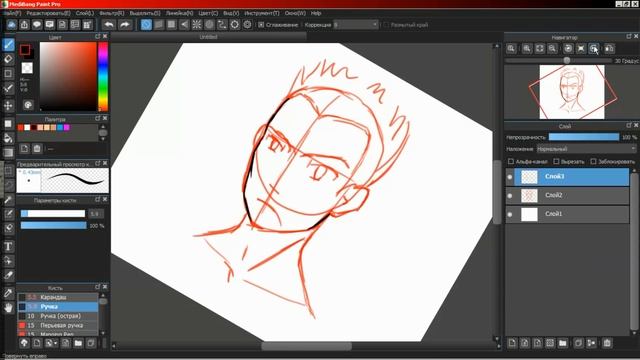This screenshot has width=640, height=360.
Task: Open Редактировать menu
Action: pyautogui.click(x=48, y=13)
